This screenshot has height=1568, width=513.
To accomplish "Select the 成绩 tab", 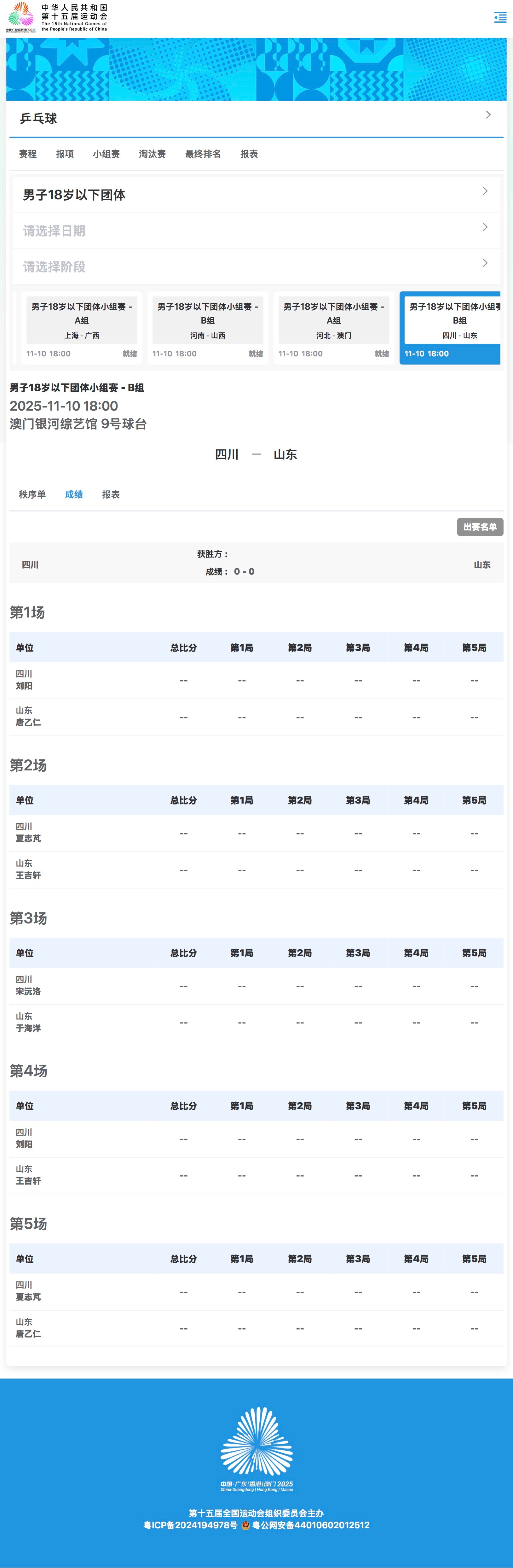I will (x=74, y=494).
